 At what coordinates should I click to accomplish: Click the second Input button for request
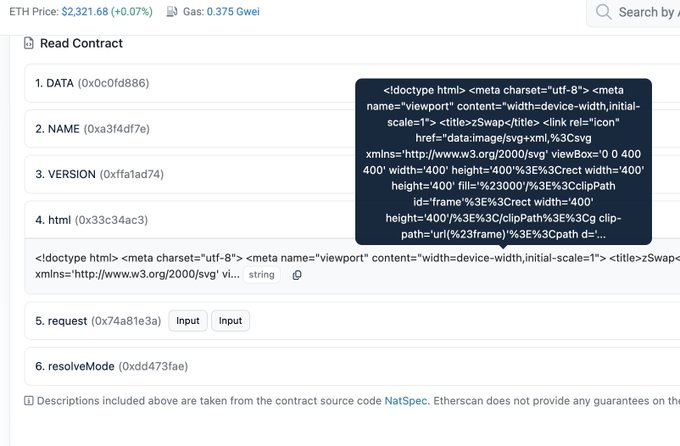pyautogui.click(x=230, y=320)
